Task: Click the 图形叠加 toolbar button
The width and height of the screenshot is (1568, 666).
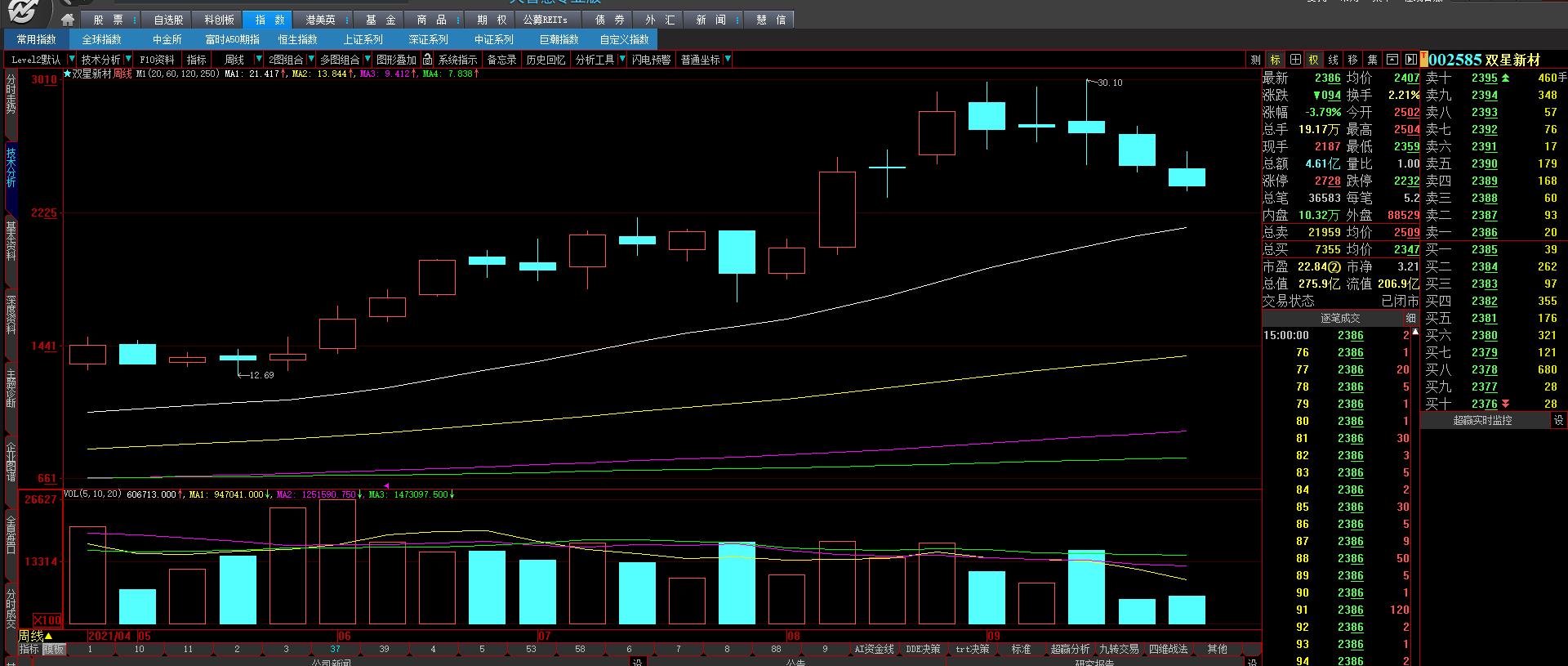Action: coord(396,60)
